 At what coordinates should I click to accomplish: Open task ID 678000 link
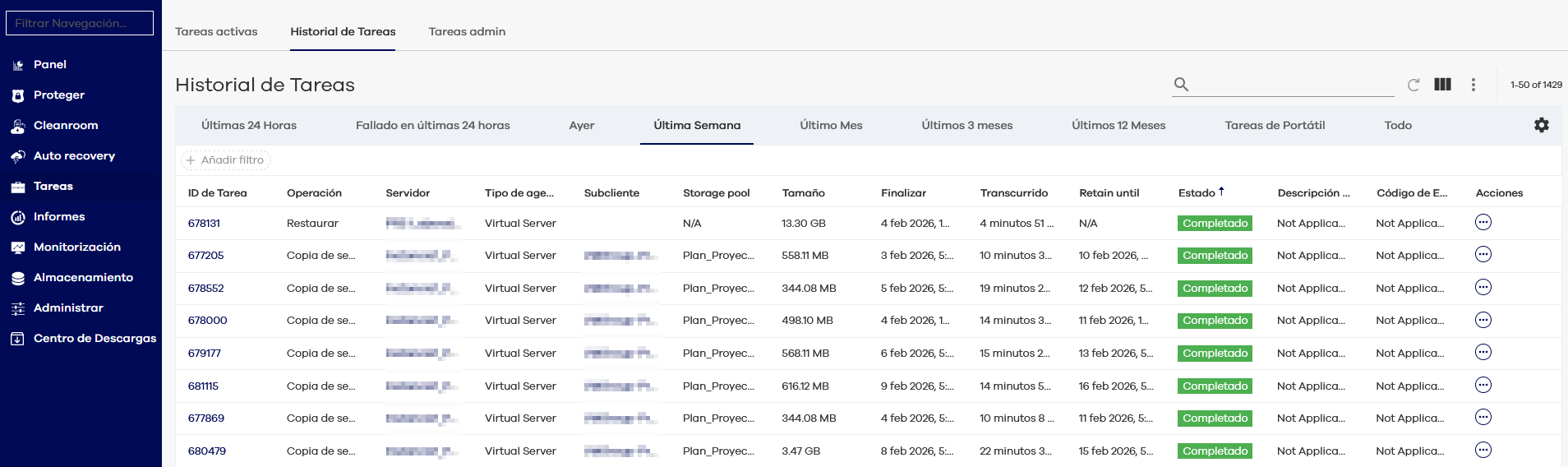pyautogui.click(x=207, y=321)
